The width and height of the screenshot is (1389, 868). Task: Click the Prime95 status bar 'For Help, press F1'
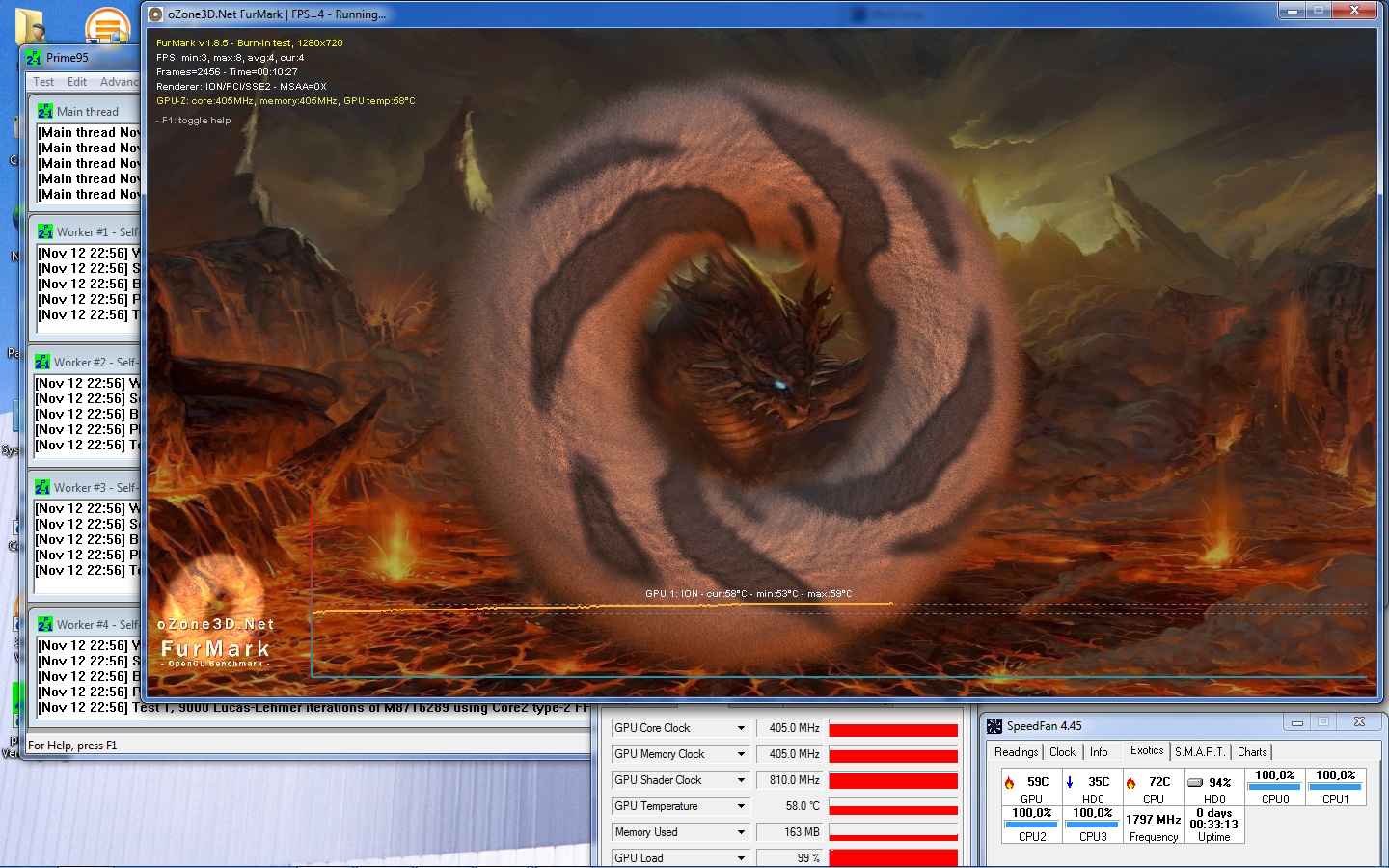coord(72,746)
